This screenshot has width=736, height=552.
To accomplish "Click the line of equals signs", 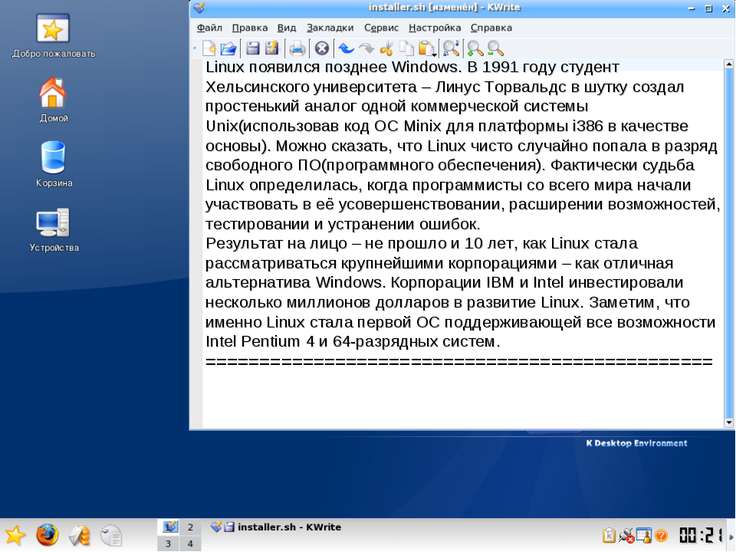I will tap(459, 361).
